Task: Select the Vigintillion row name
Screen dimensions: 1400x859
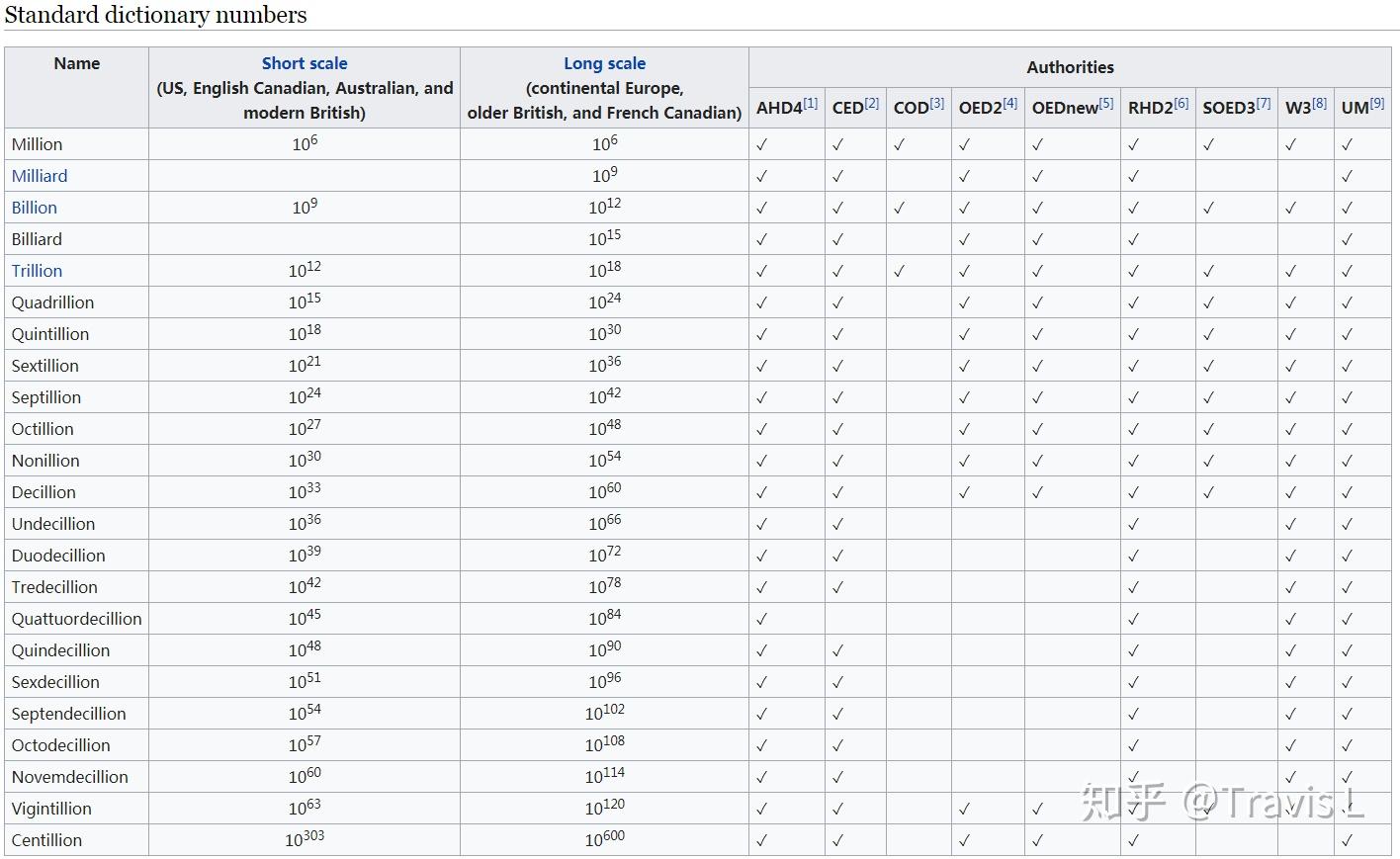Action: [51, 809]
